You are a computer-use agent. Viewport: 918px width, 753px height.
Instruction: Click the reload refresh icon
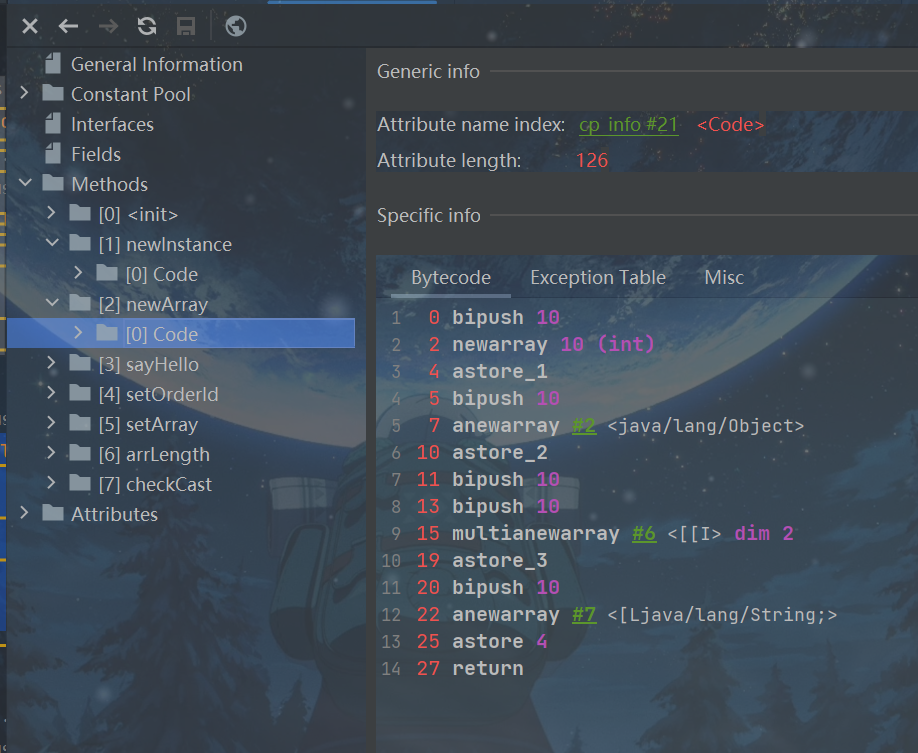coord(147,26)
